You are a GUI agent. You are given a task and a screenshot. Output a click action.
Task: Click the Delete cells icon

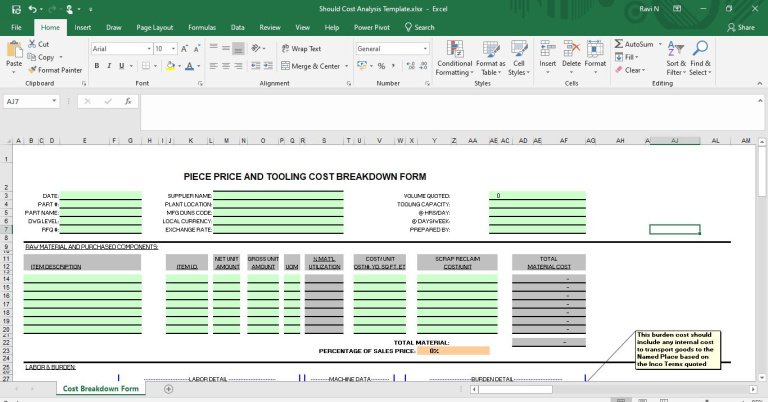click(571, 50)
